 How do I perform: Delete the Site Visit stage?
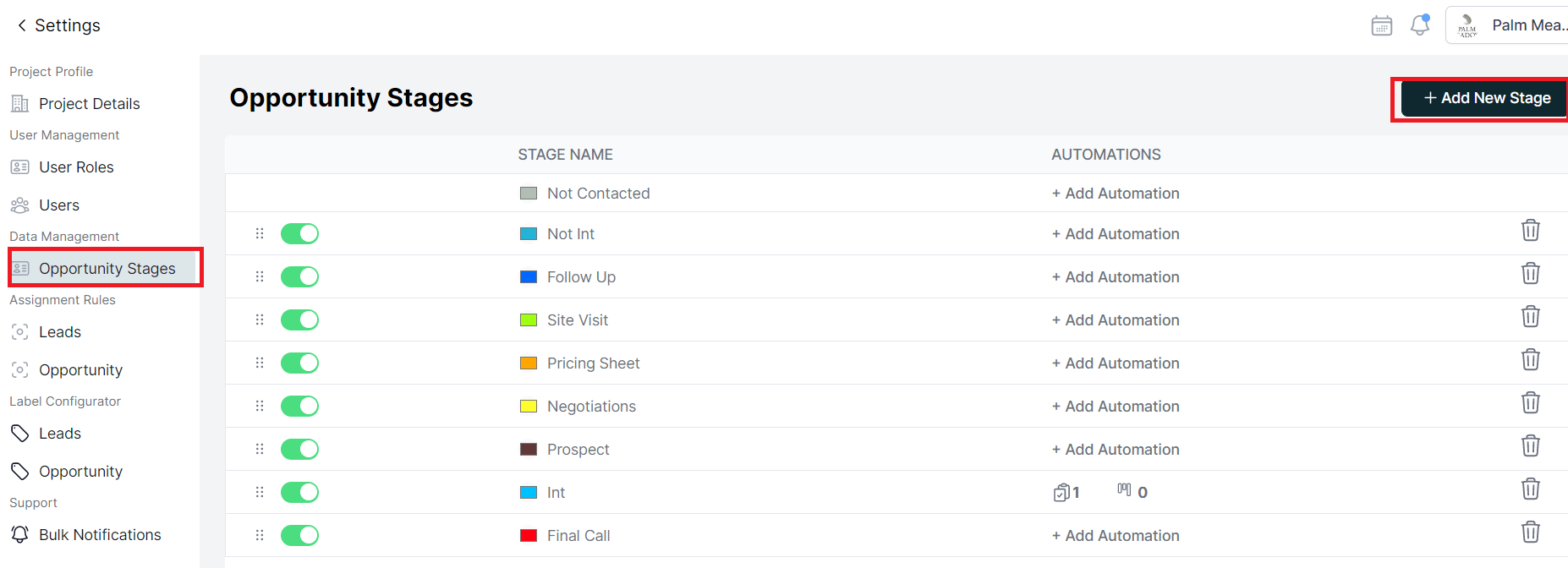[1530, 316]
